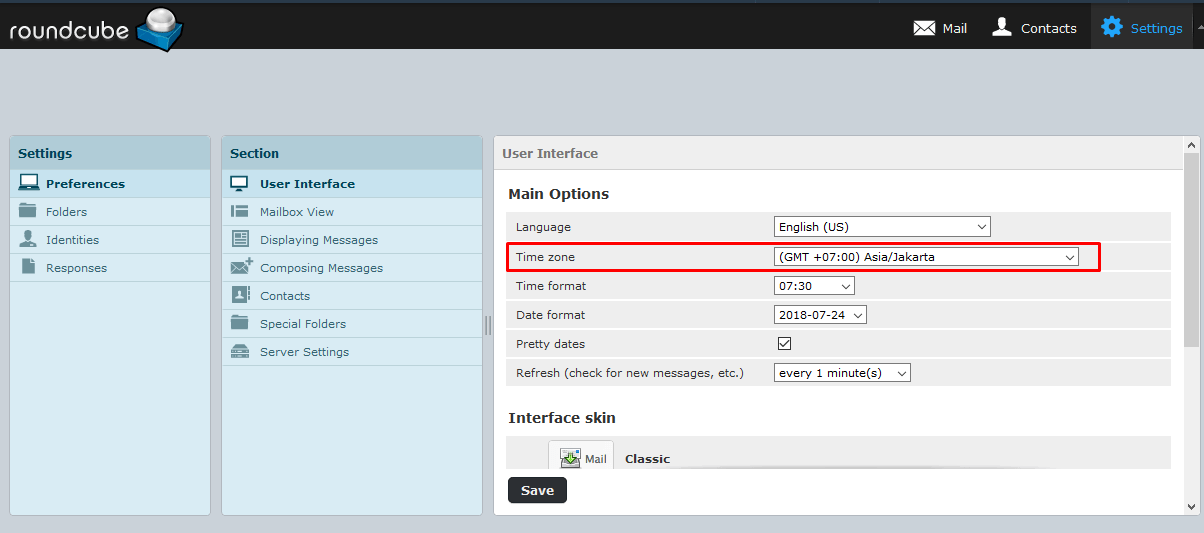1204x533 pixels.
Task: Open the Mailbox View section
Action: point(352,212)
